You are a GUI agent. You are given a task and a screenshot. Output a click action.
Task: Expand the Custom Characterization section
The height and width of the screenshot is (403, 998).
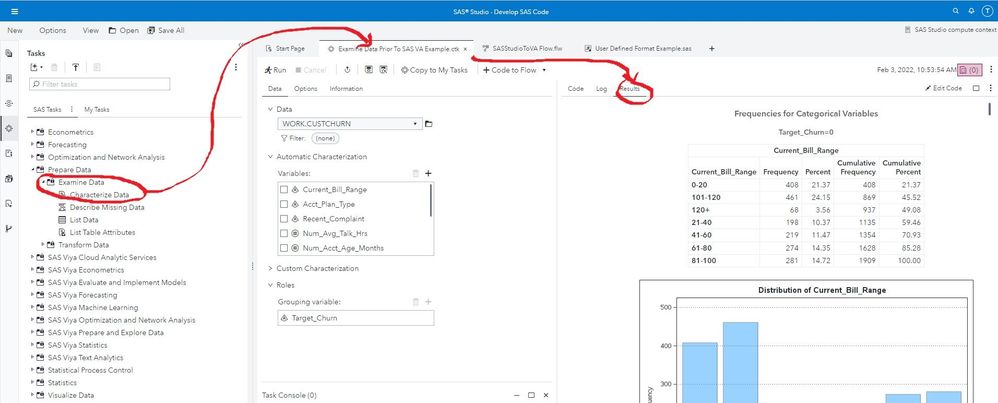click(x=271, y=269)
